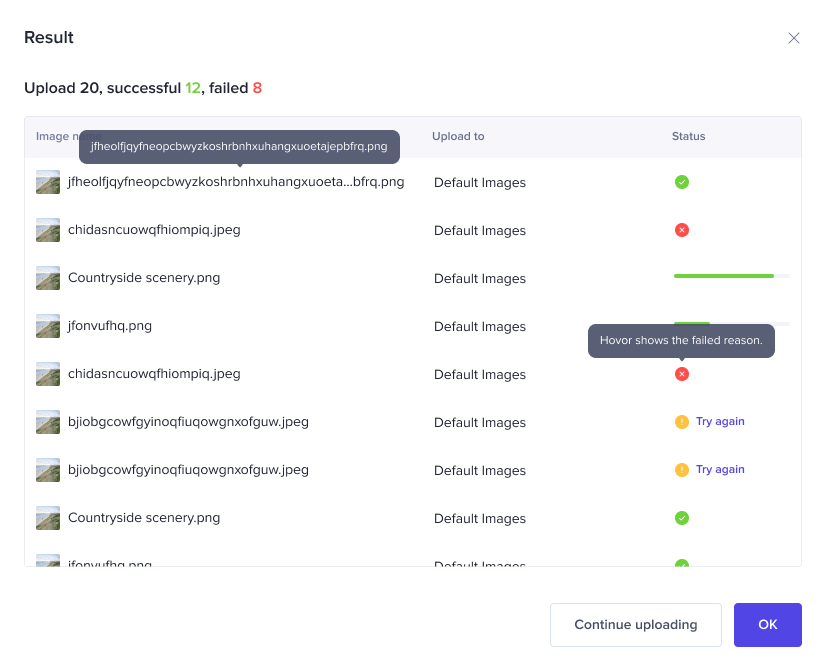Click green success icon for jfheolfjqyf file
Viewport: 826px width, 671px height.
pos(682,182)
